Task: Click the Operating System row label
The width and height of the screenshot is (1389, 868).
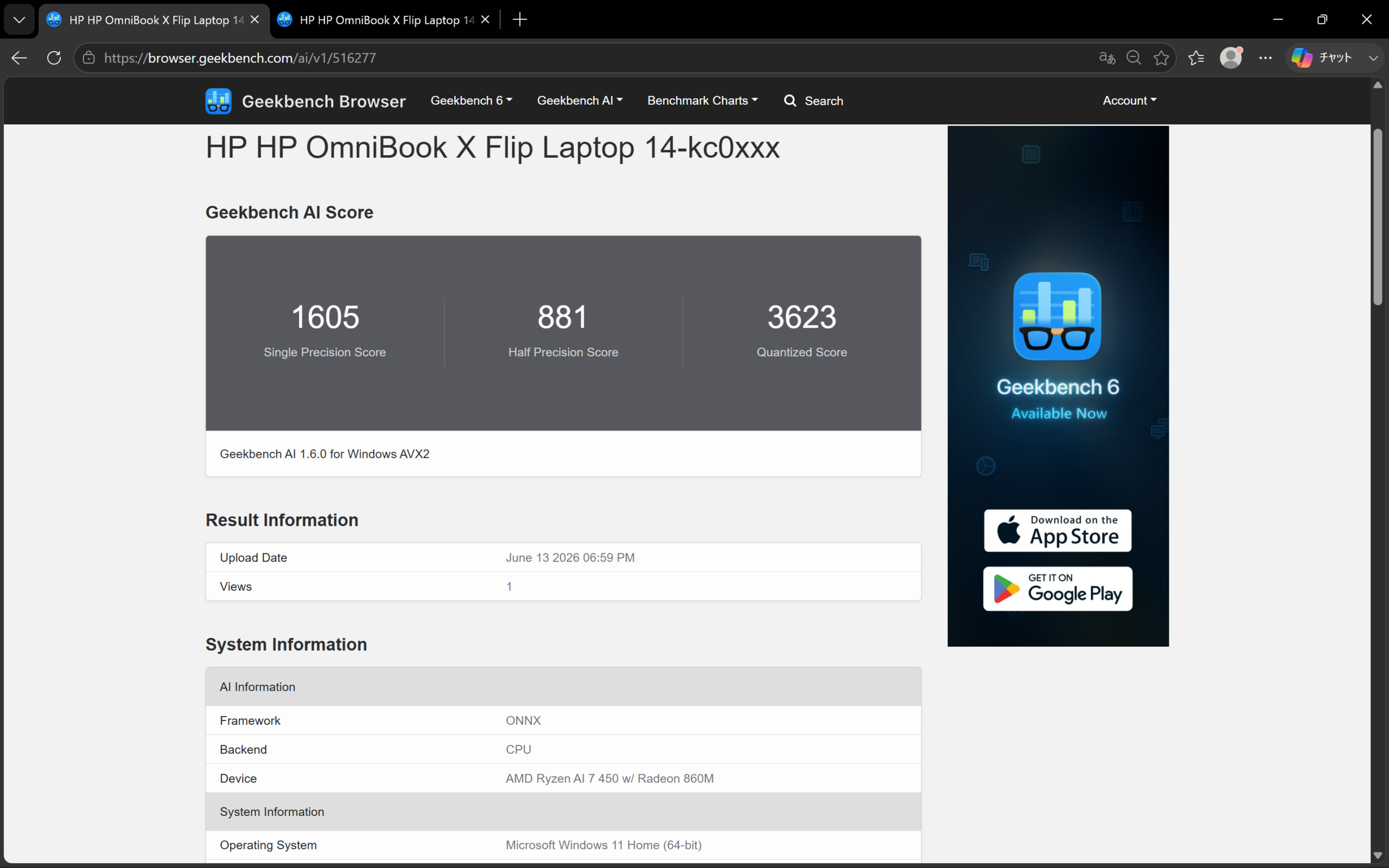Action: click(x=268, y=845)
